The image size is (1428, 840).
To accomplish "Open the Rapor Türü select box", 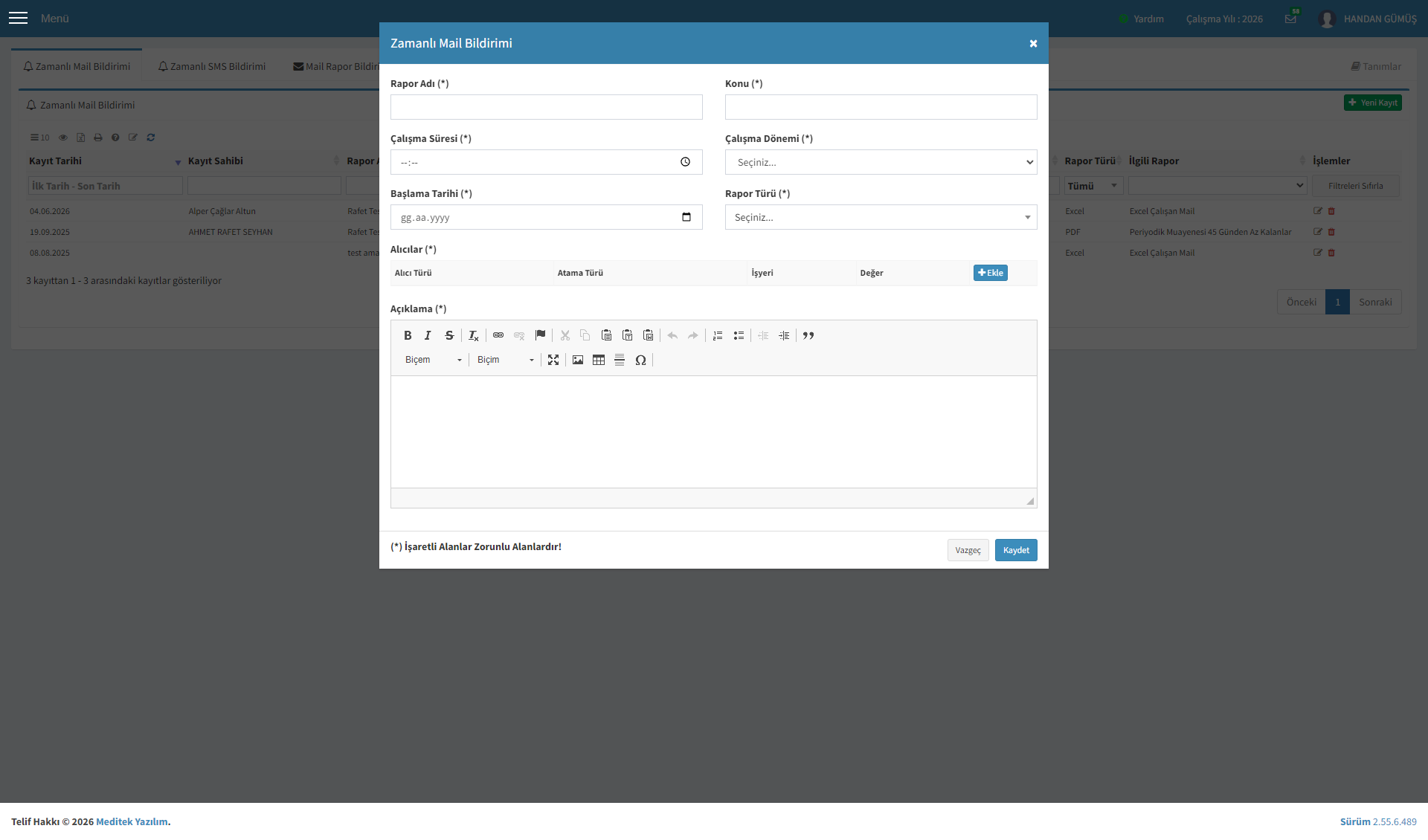I will [881, 217].
